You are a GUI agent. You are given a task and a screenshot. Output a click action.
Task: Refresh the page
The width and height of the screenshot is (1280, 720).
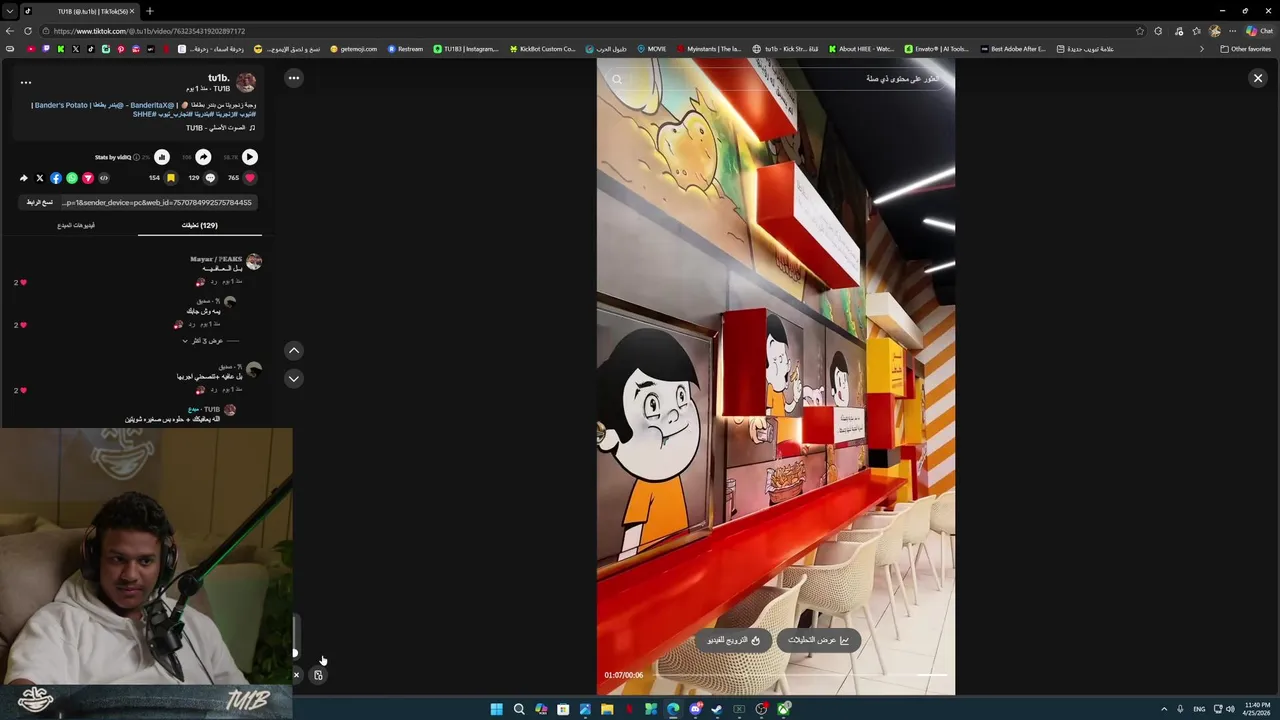(x=28, y=31)
